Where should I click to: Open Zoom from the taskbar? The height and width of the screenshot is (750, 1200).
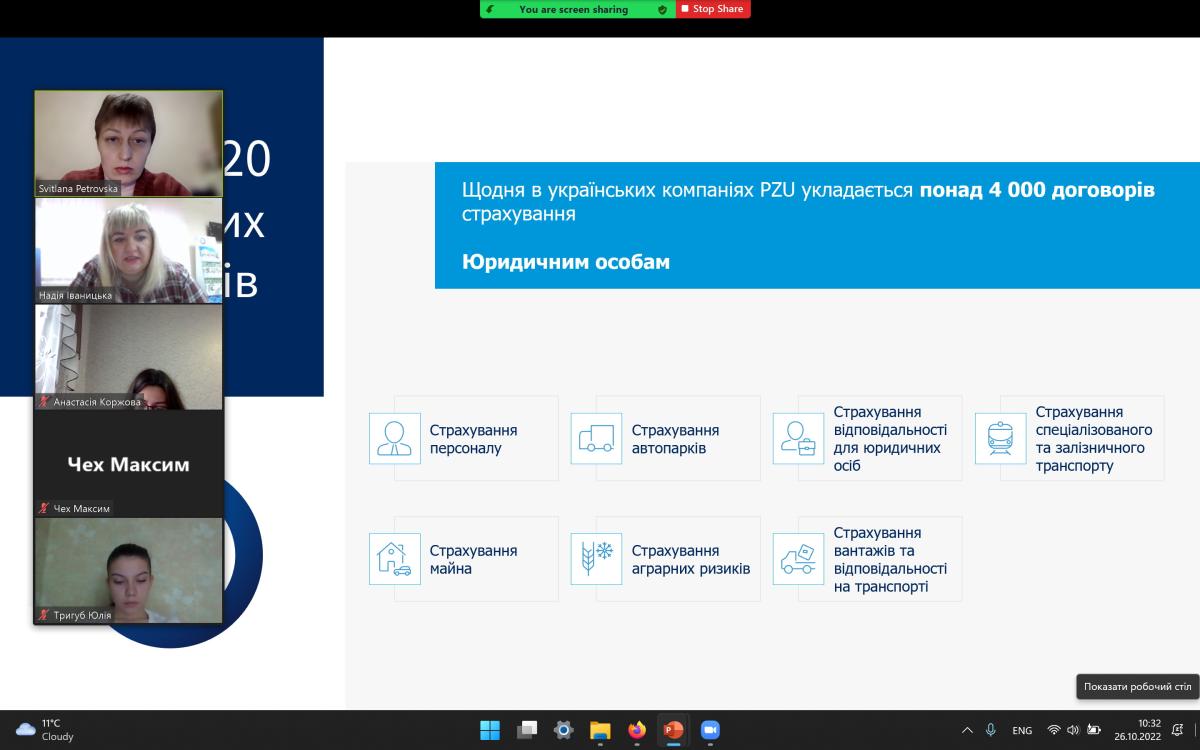[x=710, y=730]
